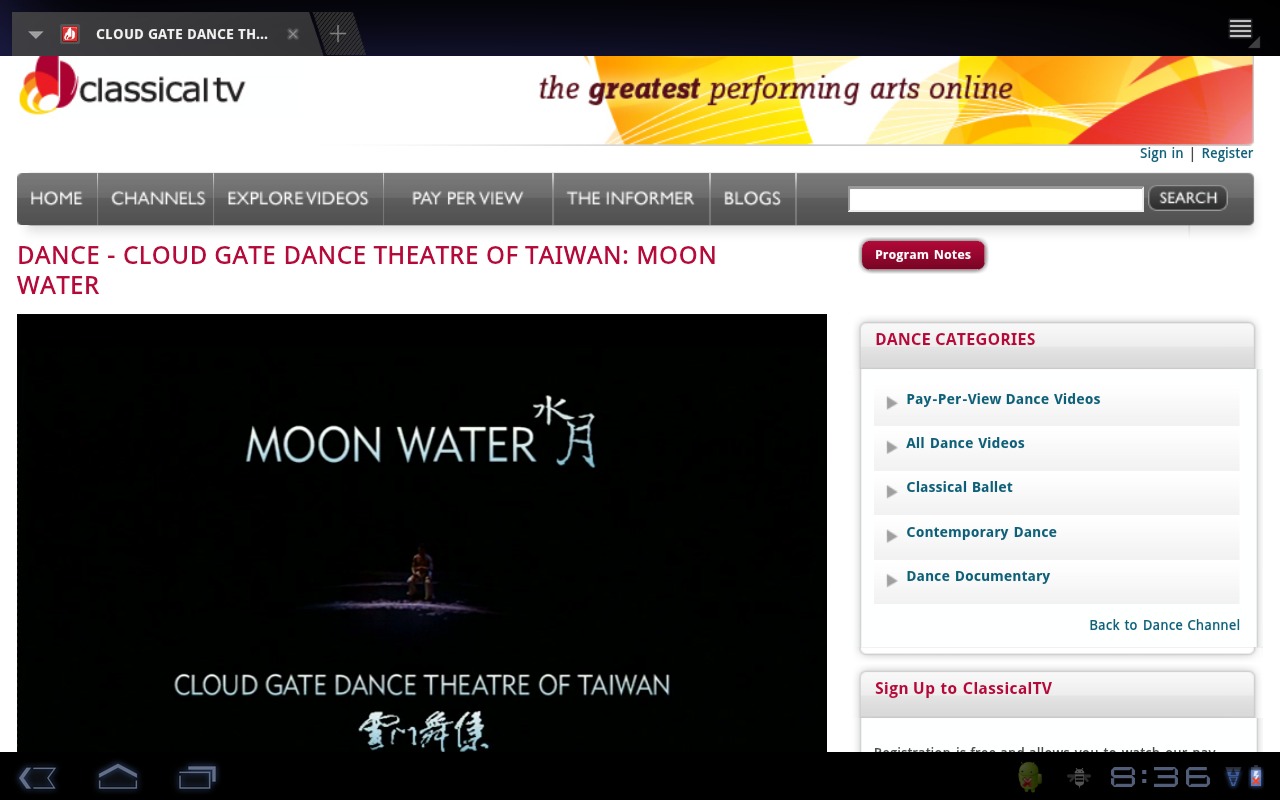
Task: Tap the Android back navigation icon
Action: 37,777
